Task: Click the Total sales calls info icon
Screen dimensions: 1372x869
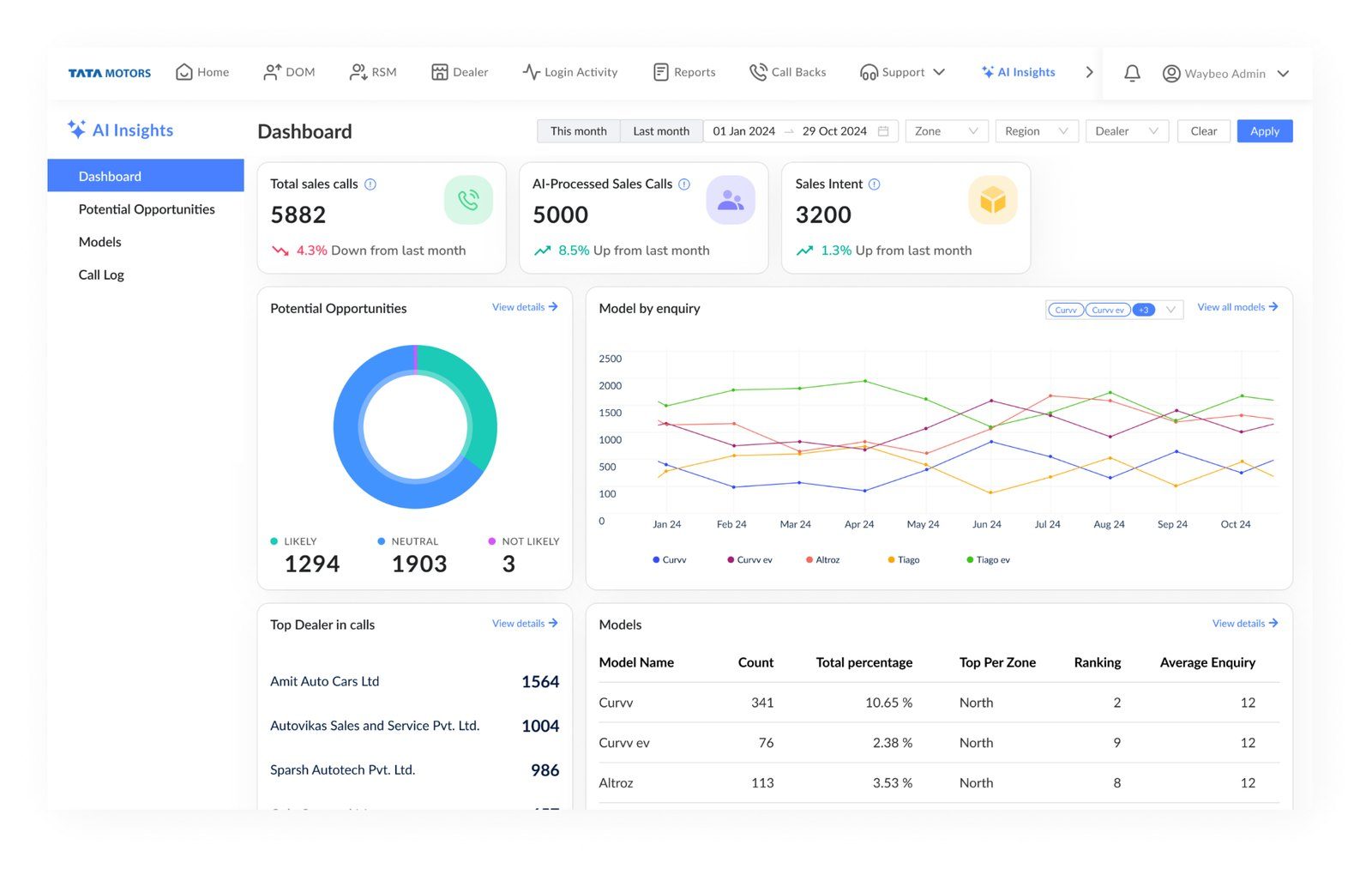Action: pos(370,184)
